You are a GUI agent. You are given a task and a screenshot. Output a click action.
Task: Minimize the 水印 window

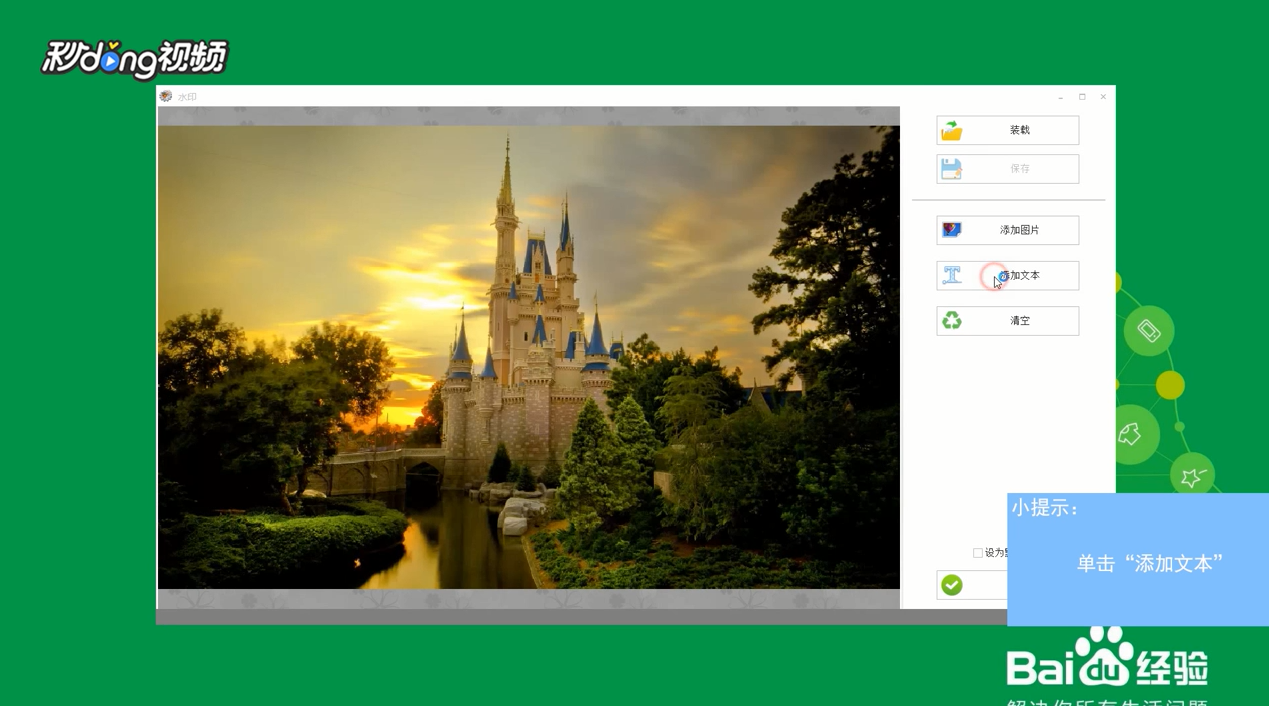point(1060,97)
